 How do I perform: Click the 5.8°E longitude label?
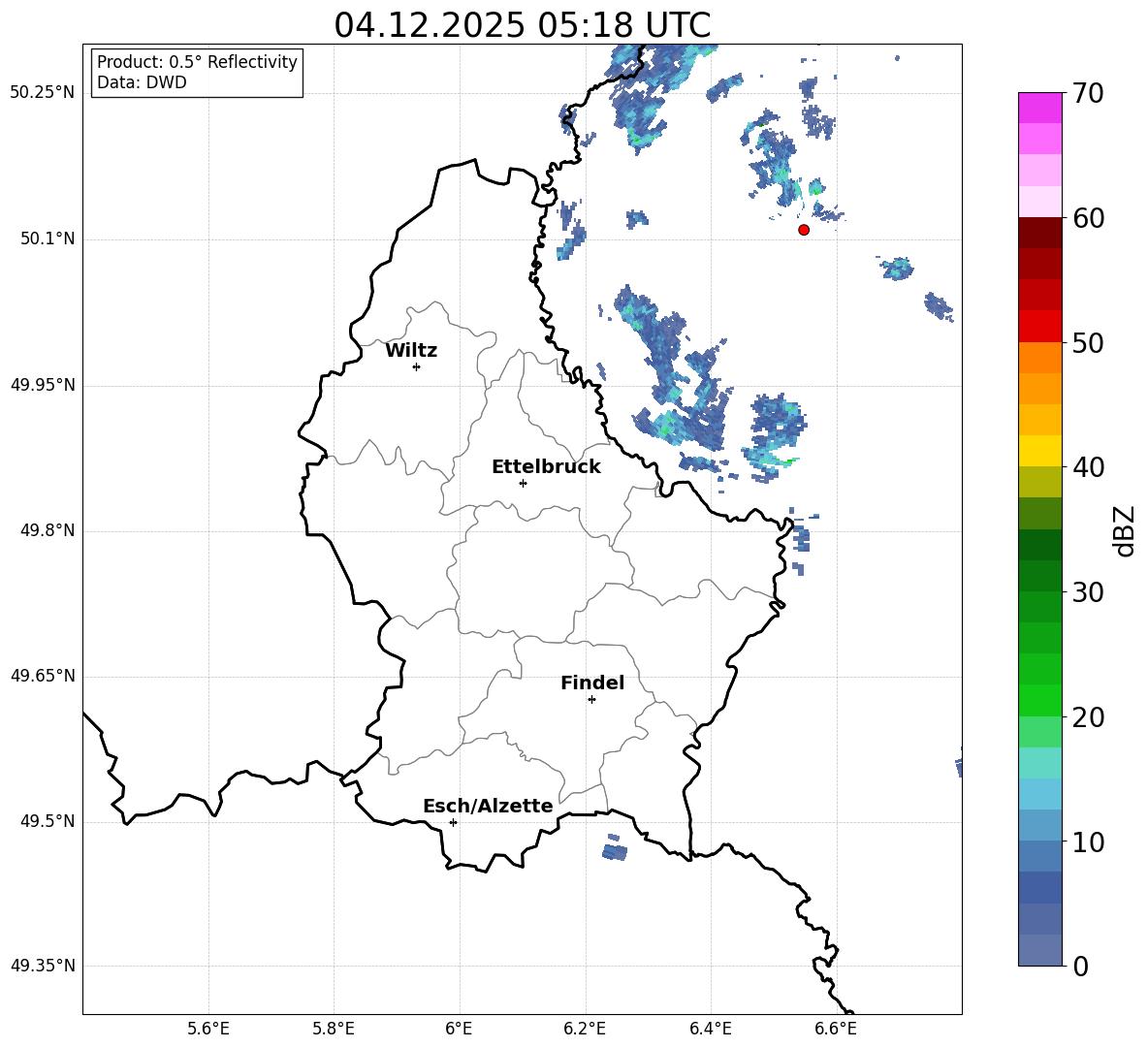[x=334, y=1029]
